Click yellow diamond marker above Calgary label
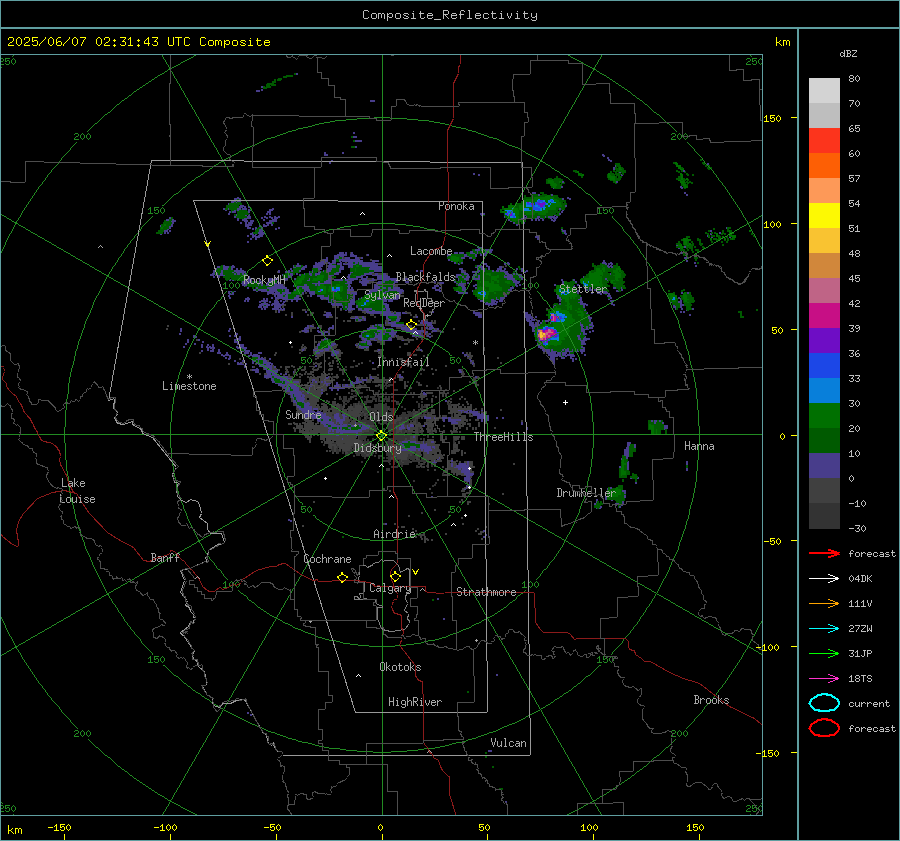 (395, 576)
